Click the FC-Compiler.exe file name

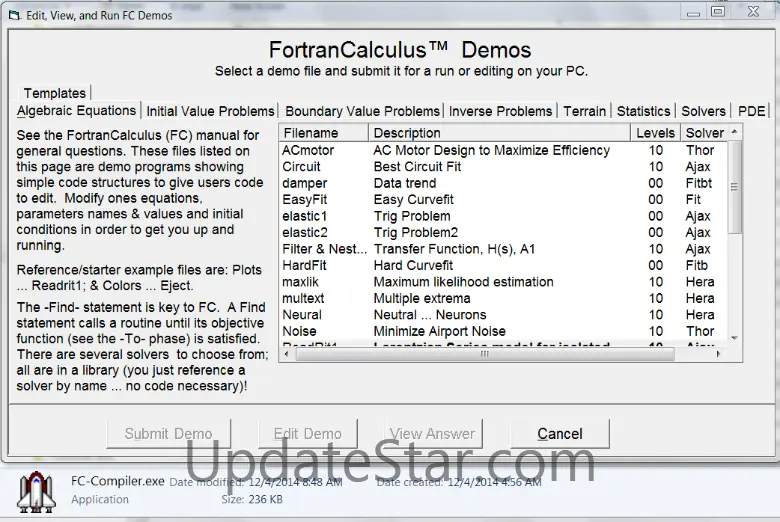[x=117, y=481]
